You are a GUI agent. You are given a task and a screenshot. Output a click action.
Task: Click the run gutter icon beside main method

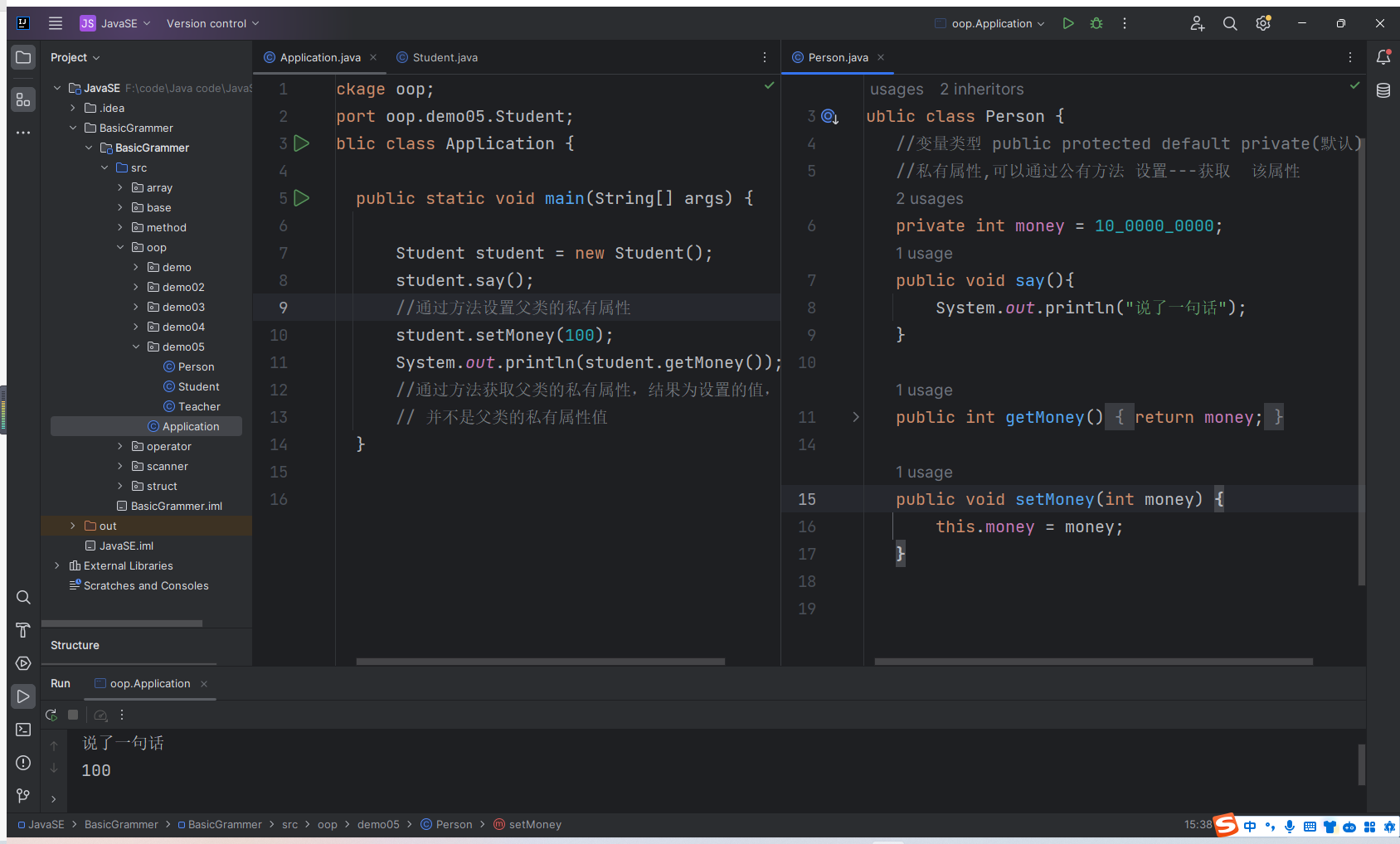(302, 198)
